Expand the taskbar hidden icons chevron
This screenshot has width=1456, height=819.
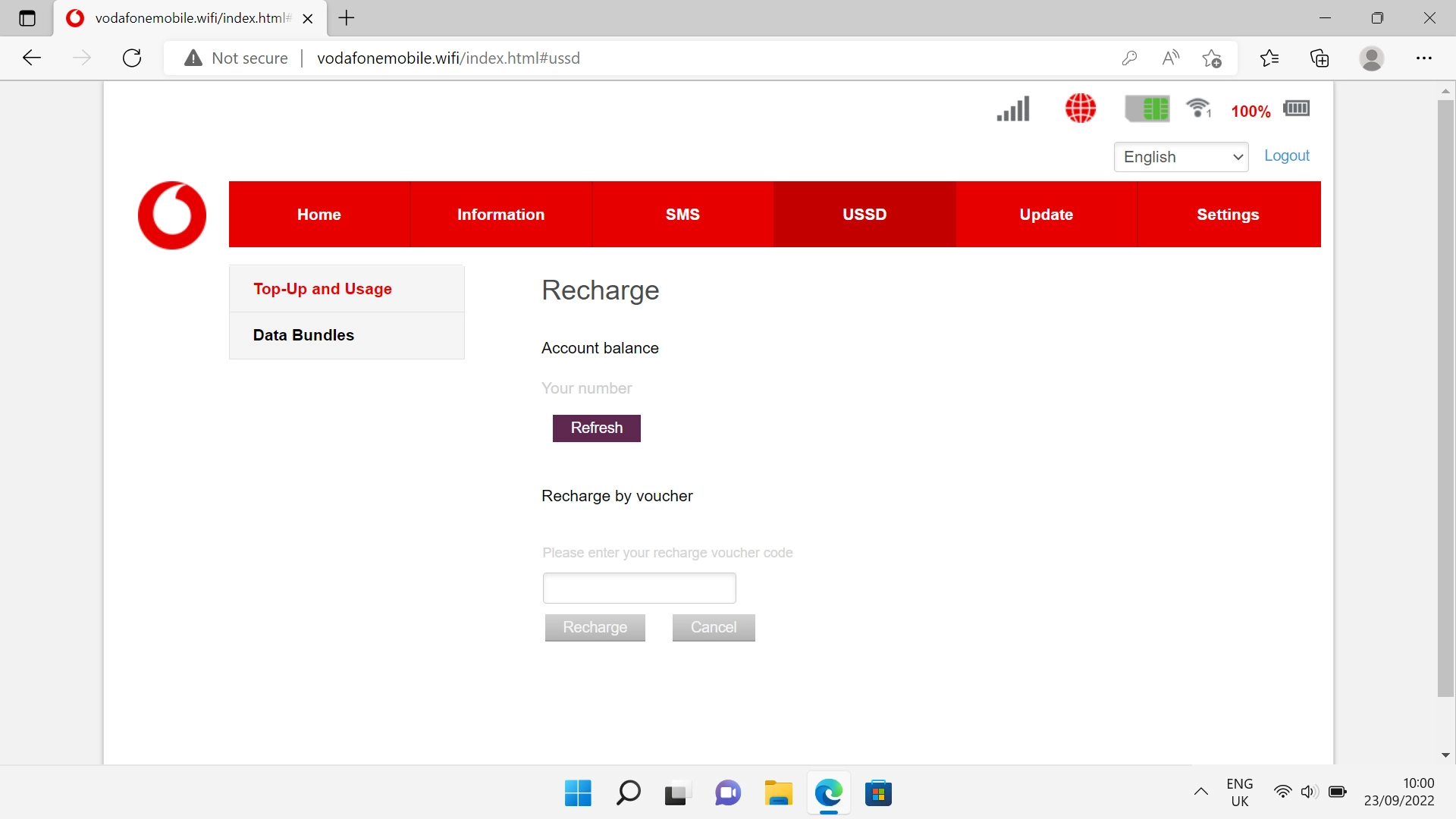(x=1200, y=792)
